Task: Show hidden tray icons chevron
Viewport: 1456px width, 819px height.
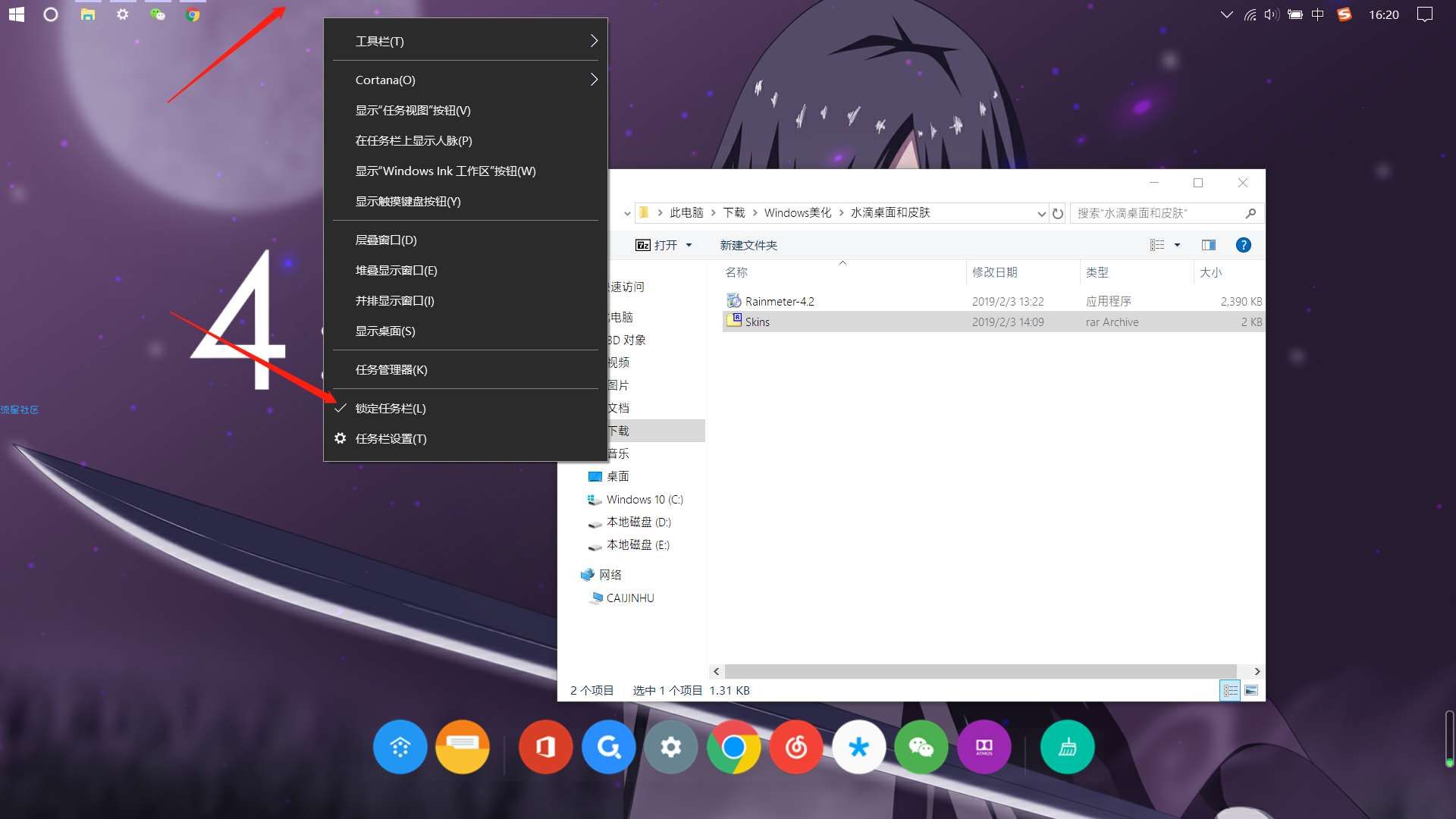Action: (1226, 14)
